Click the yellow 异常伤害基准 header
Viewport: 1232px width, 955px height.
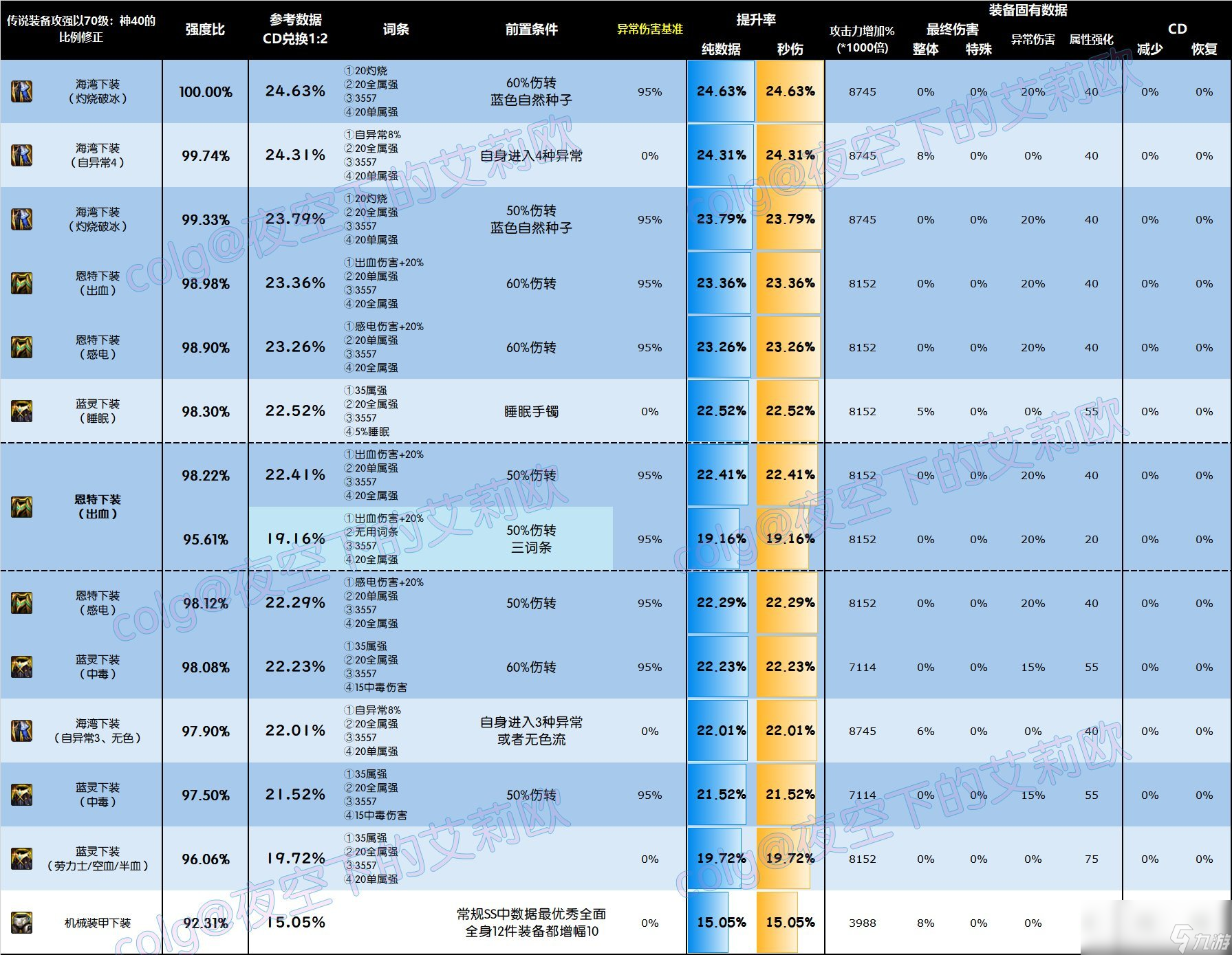[649, 30]
